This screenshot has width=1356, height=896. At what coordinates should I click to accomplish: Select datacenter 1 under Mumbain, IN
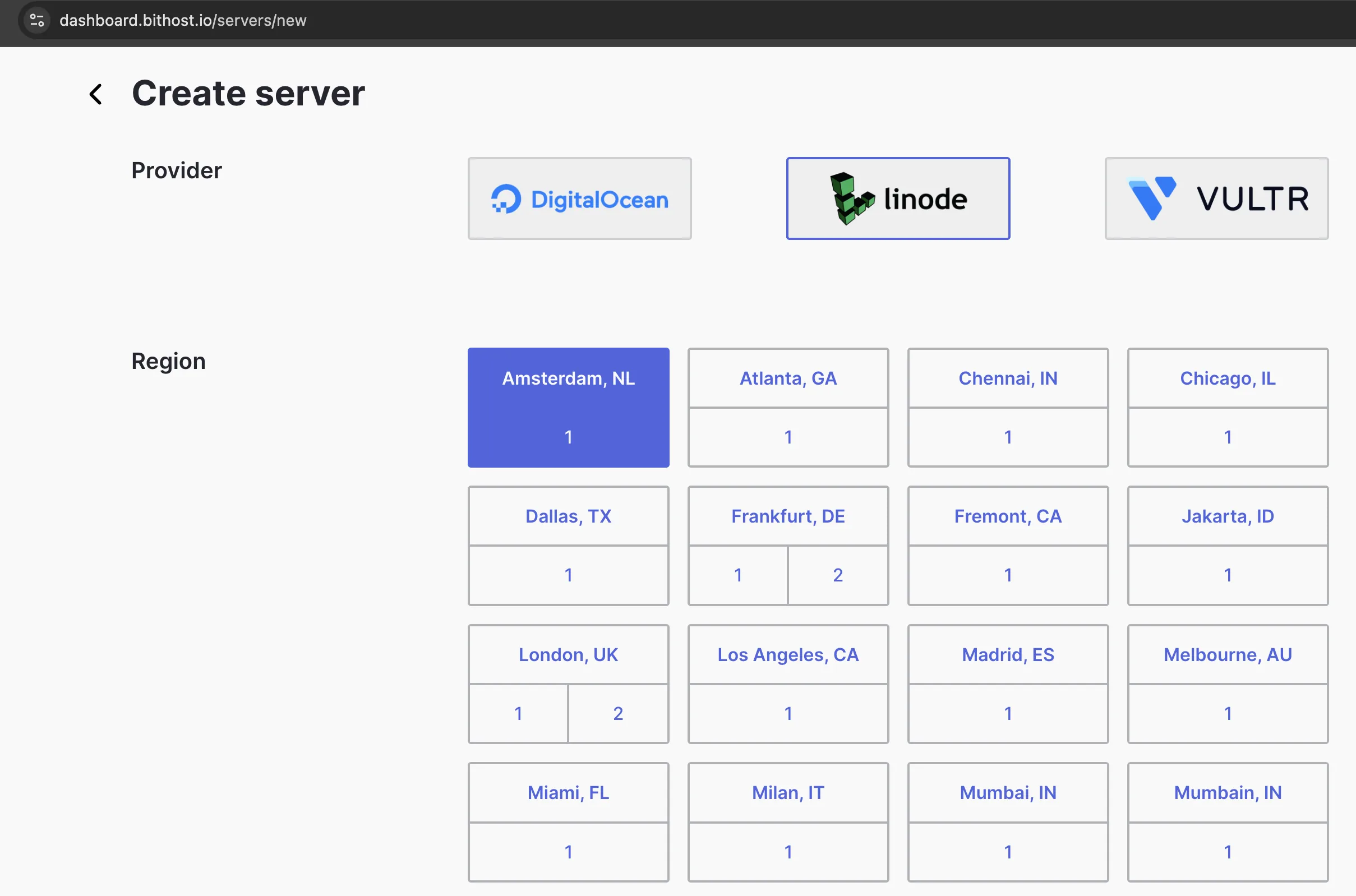click(x=1228, y=852)
